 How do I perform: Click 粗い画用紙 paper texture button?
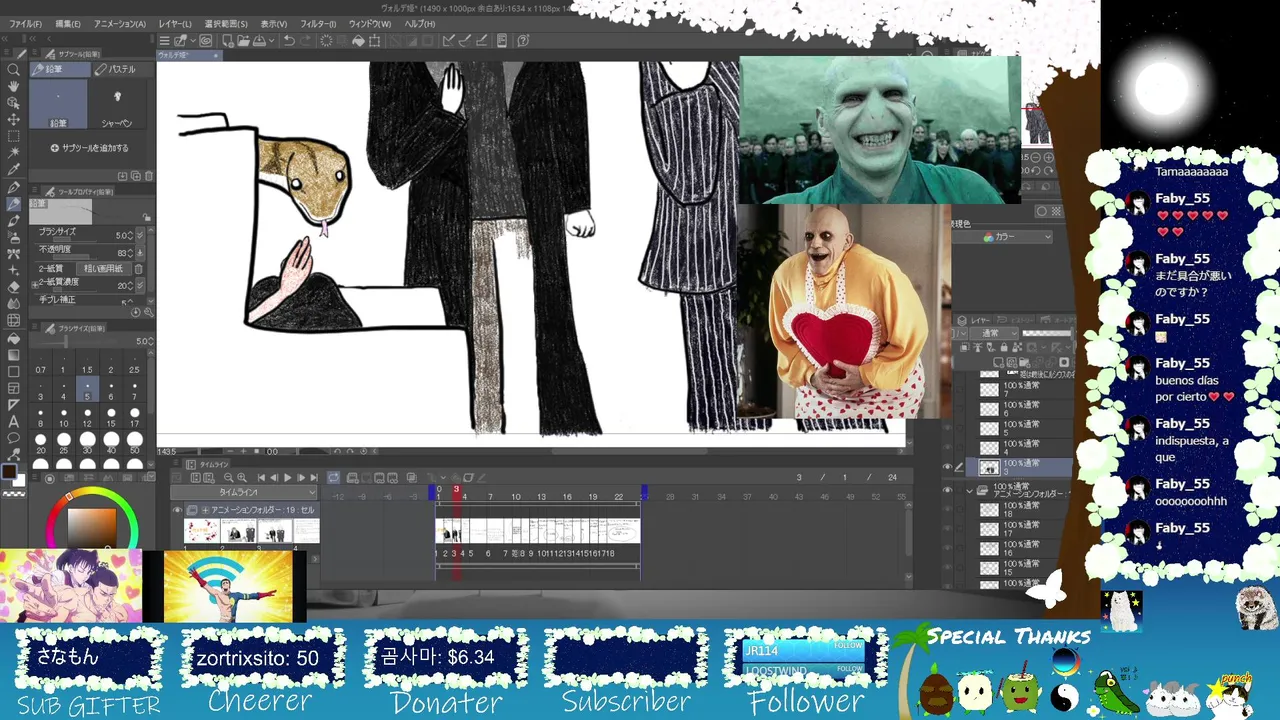(x=103, y=269)
